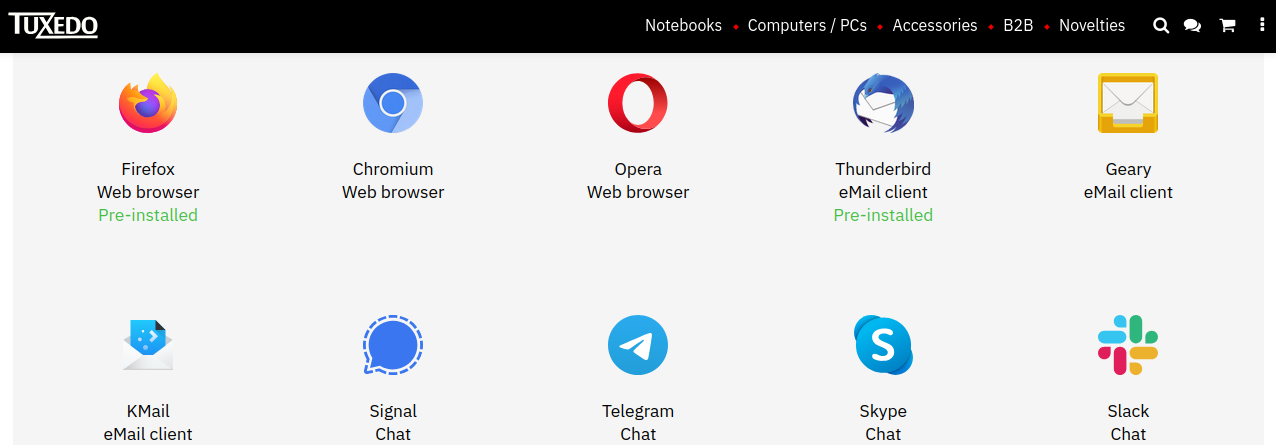
Task: Select the B2B menu item
Action: tap(1018, 26)
